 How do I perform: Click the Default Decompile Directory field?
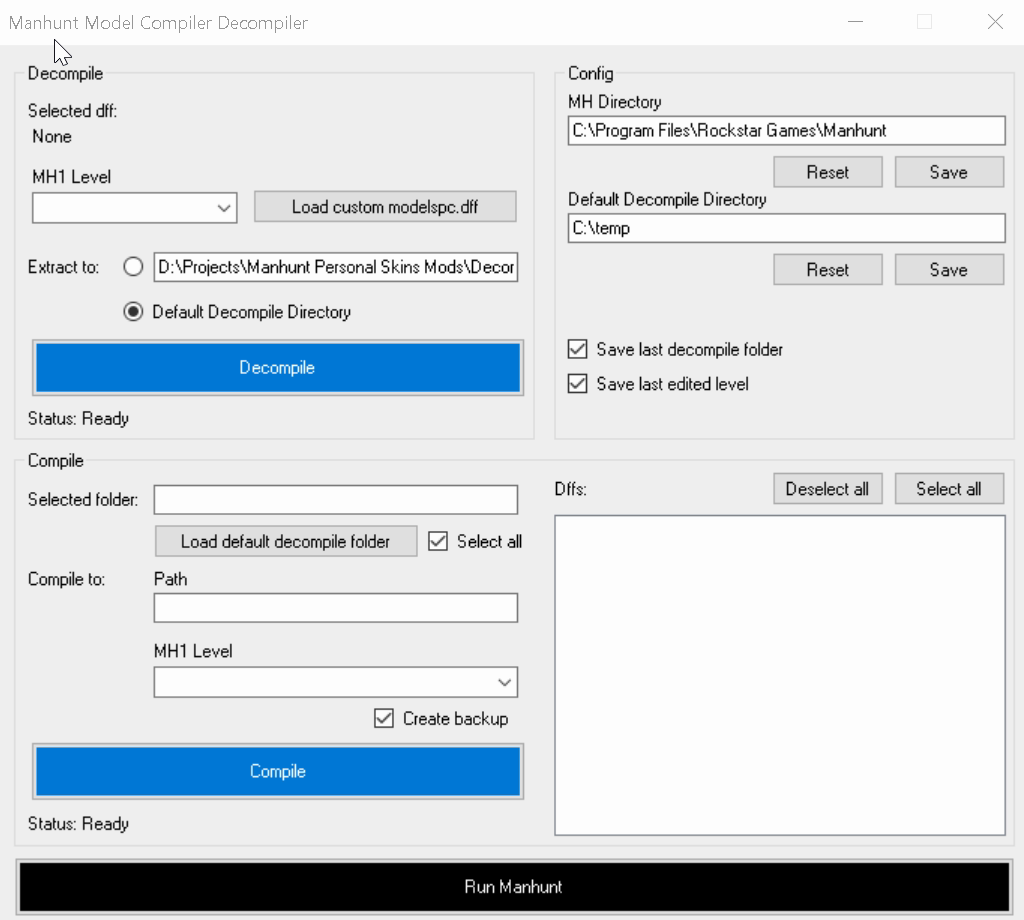tap(786, 228)
